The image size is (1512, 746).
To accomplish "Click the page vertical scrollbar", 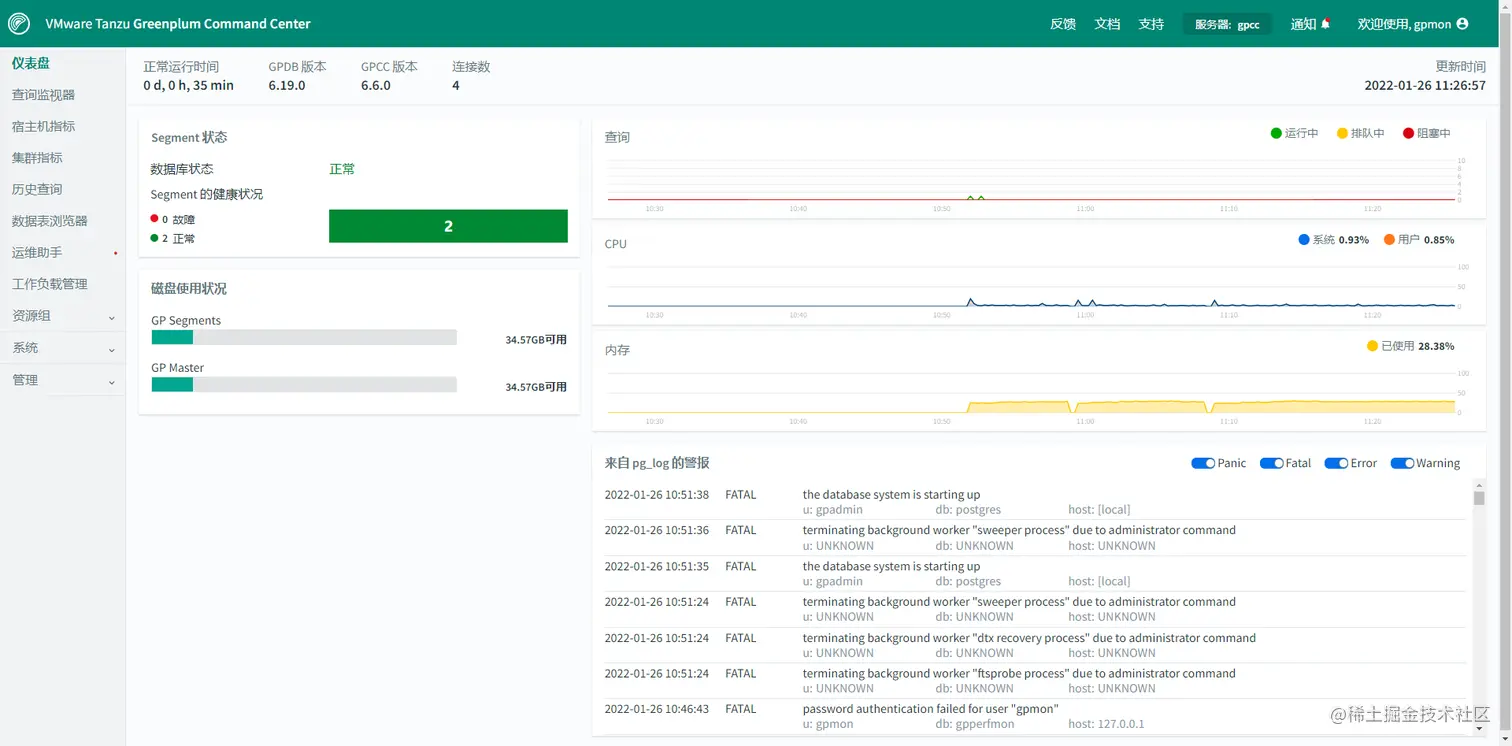I will [1505, 373].
